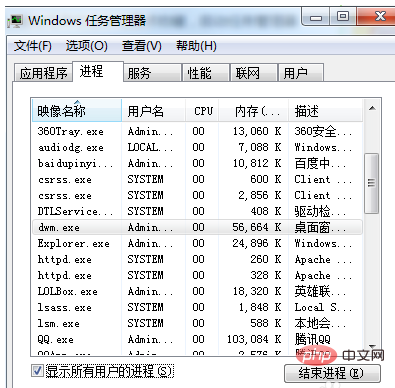395x388 pixels.
Task: Click the 56,664 K memory value
Action: [257, 227]
